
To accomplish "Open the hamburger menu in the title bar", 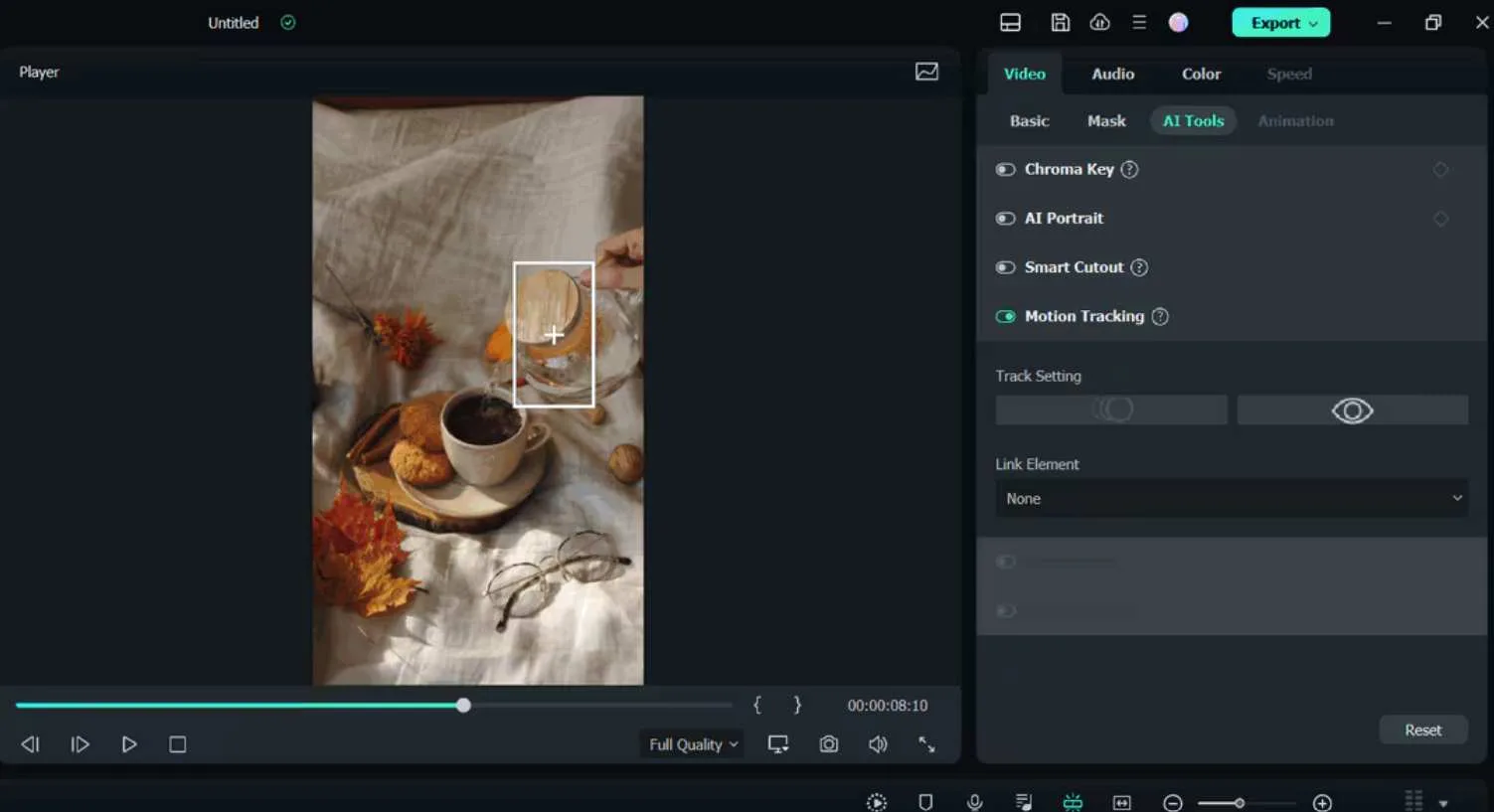I will pyautogui.click(x=1139, y=23).
